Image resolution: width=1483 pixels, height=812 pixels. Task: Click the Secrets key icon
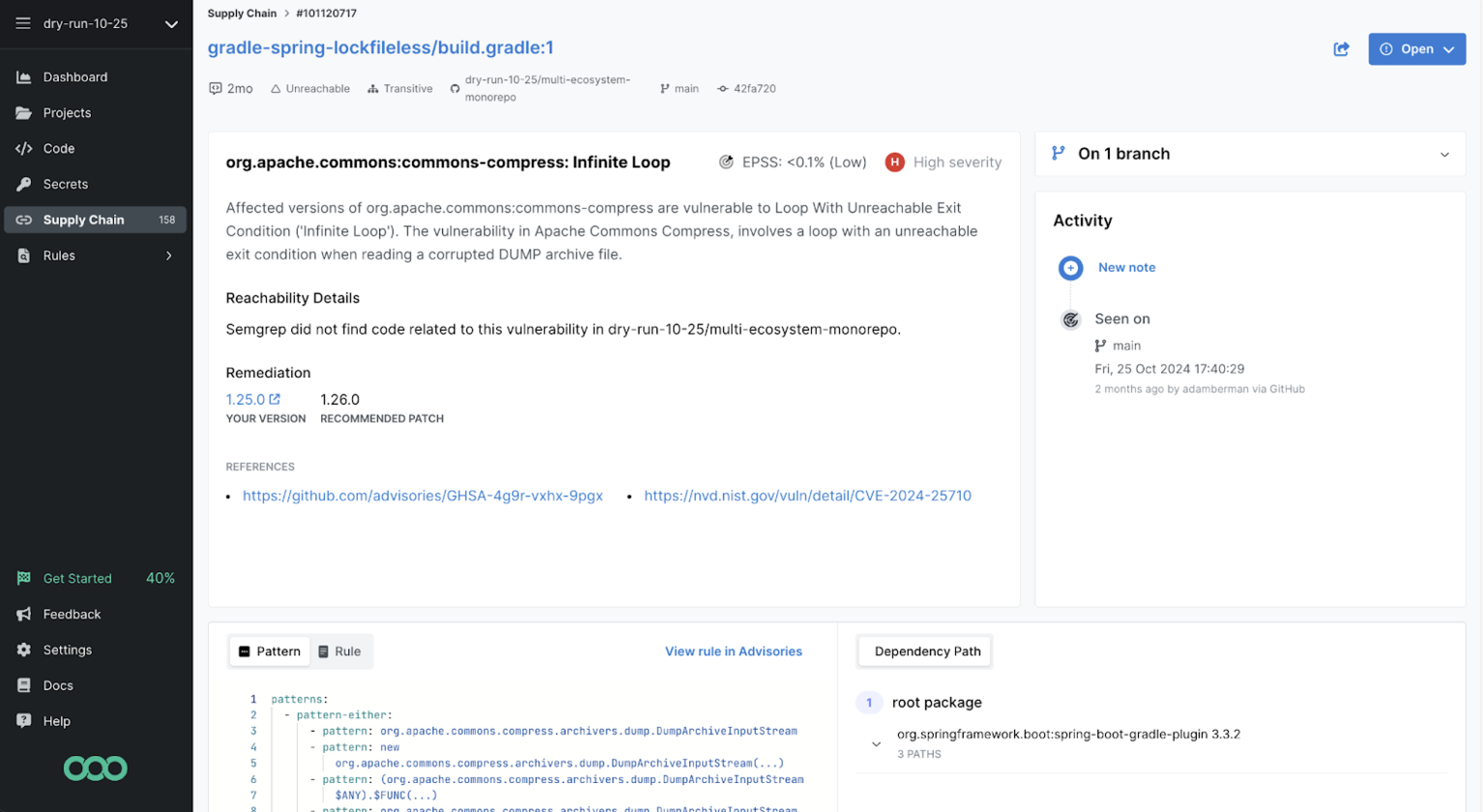pyautogui.click(x=24, y=185)
